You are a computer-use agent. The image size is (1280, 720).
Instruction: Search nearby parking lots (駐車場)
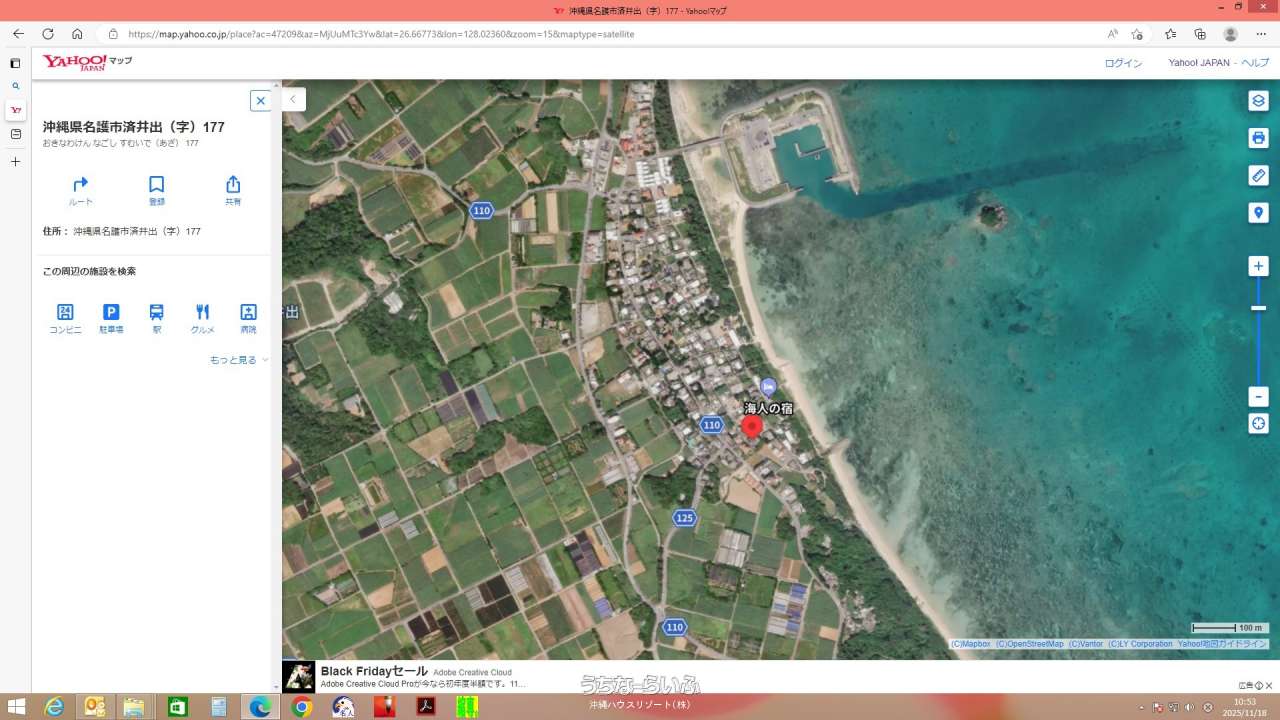[111, 313]
